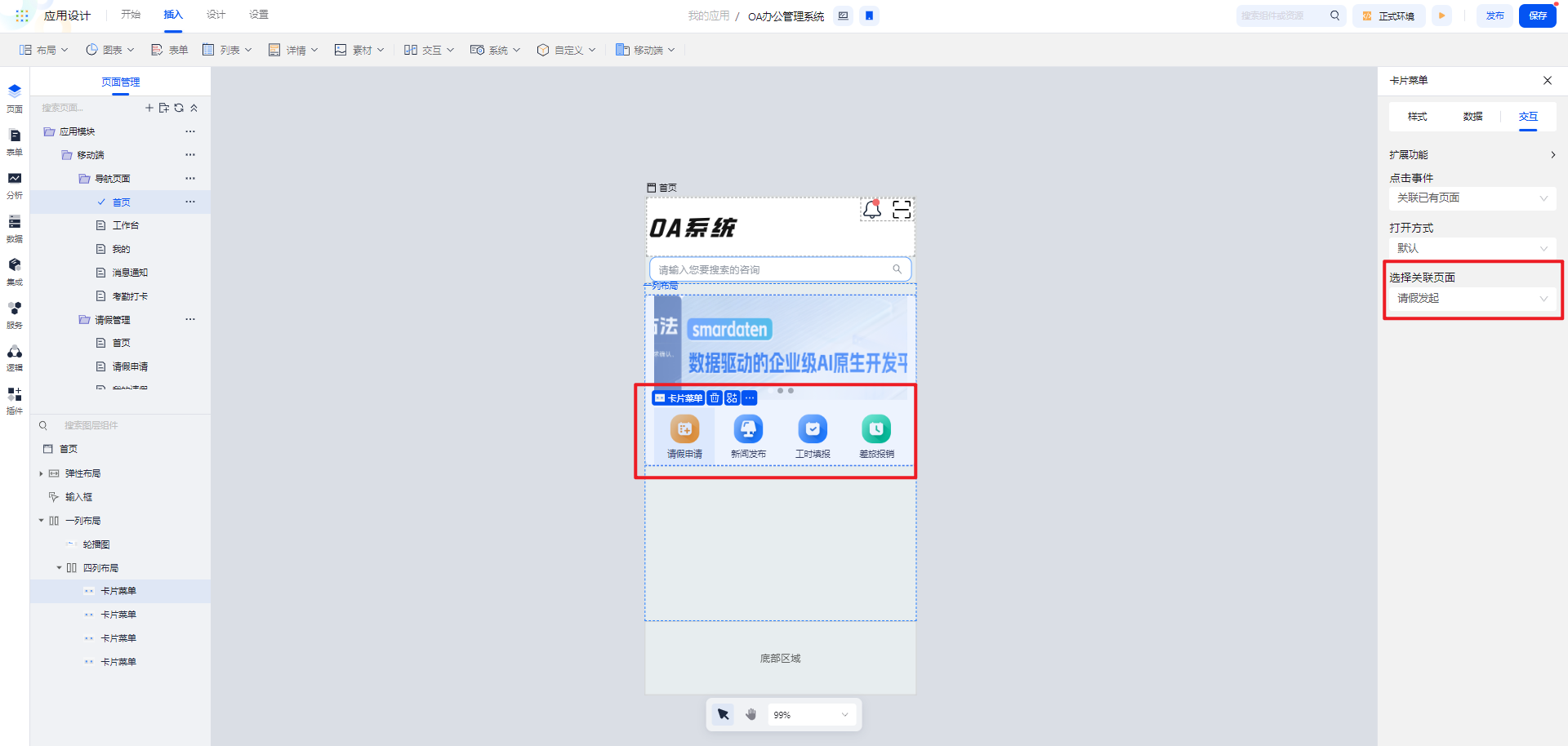Click the scan icon in OA preview
Viewport: 1568px width, 746px height.
point(902,210)
